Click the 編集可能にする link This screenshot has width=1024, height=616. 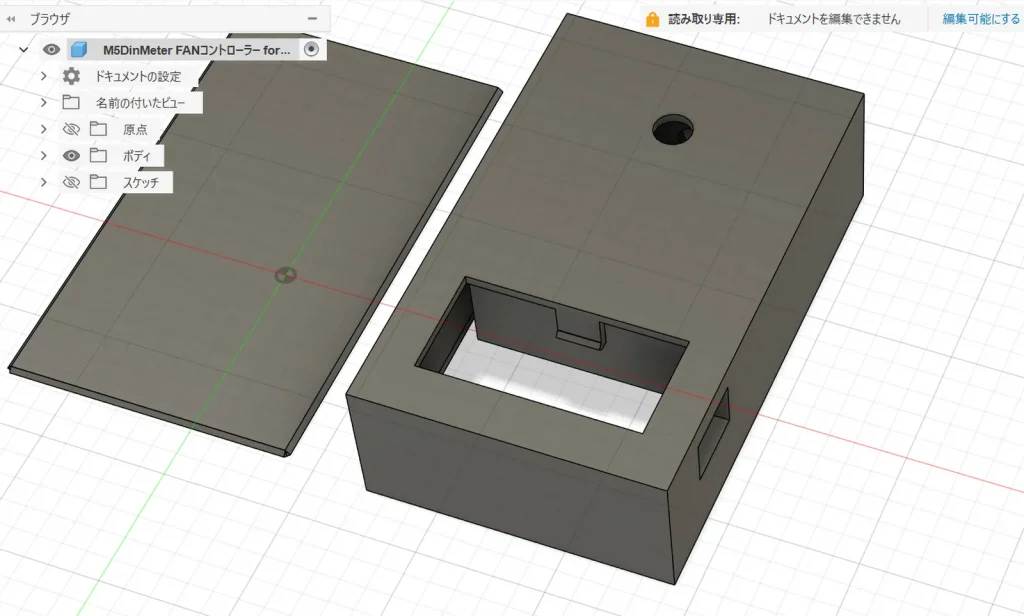pos(981,19)
